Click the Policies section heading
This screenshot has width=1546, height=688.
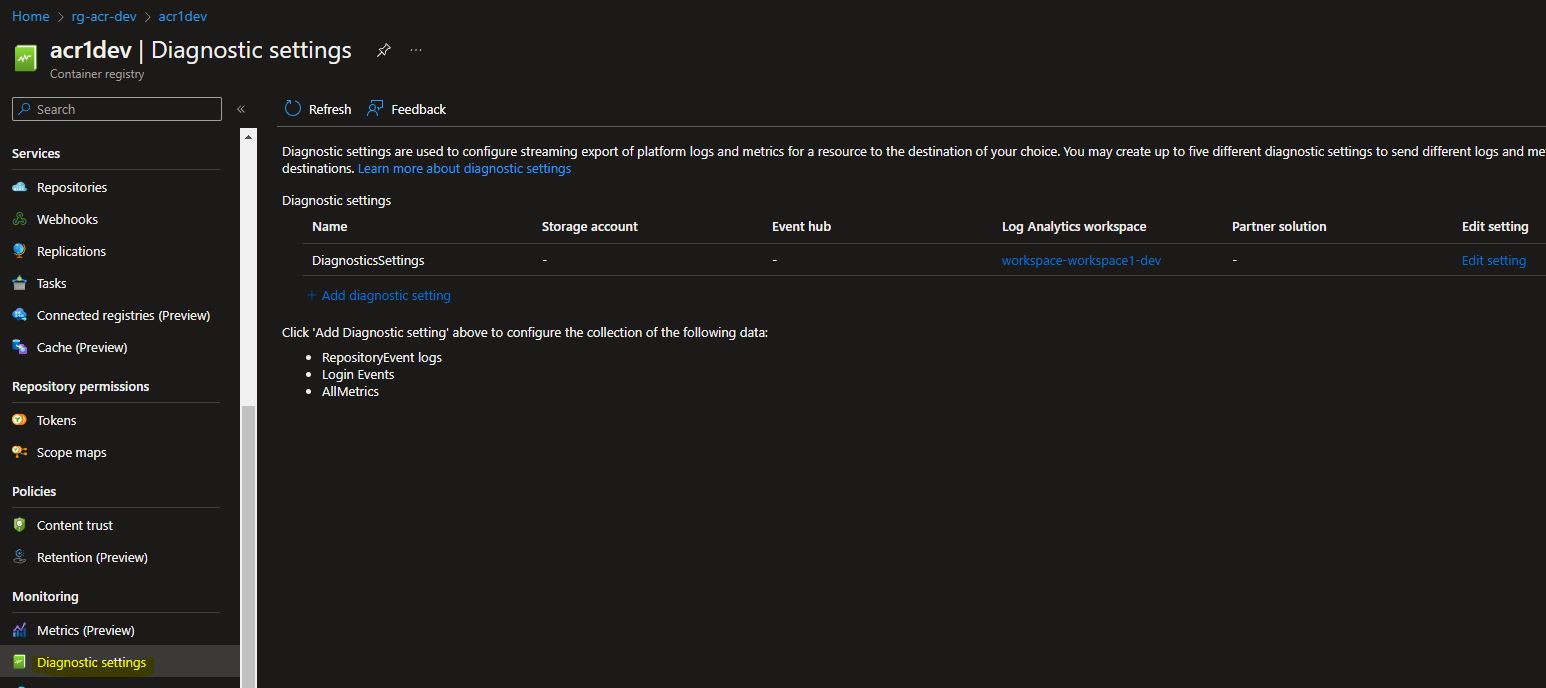pos(34,491)
